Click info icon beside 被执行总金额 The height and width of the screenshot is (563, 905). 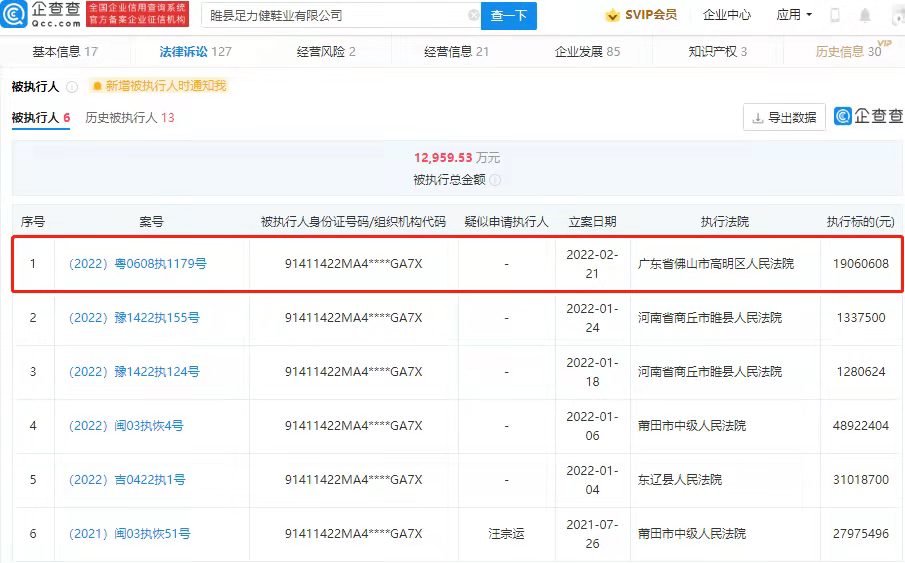(495, 180)
